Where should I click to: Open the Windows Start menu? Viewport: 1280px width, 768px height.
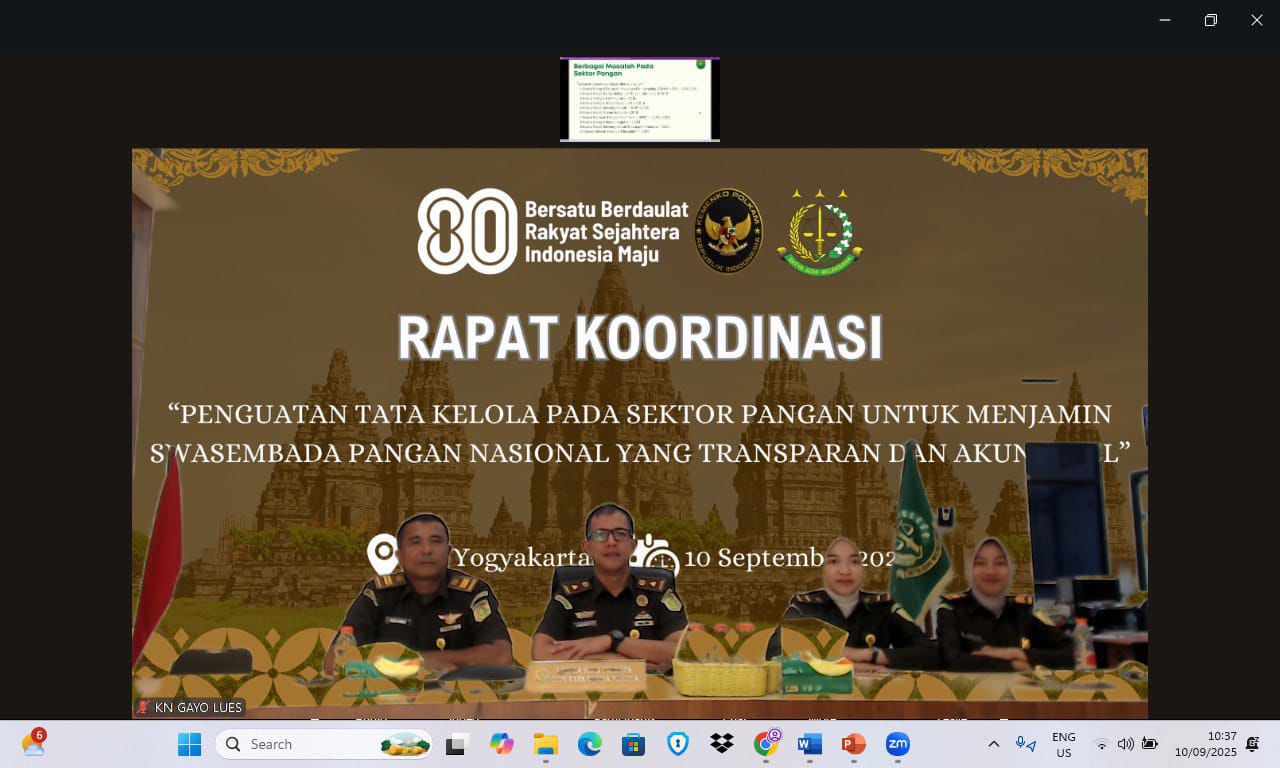pos(189,744)
